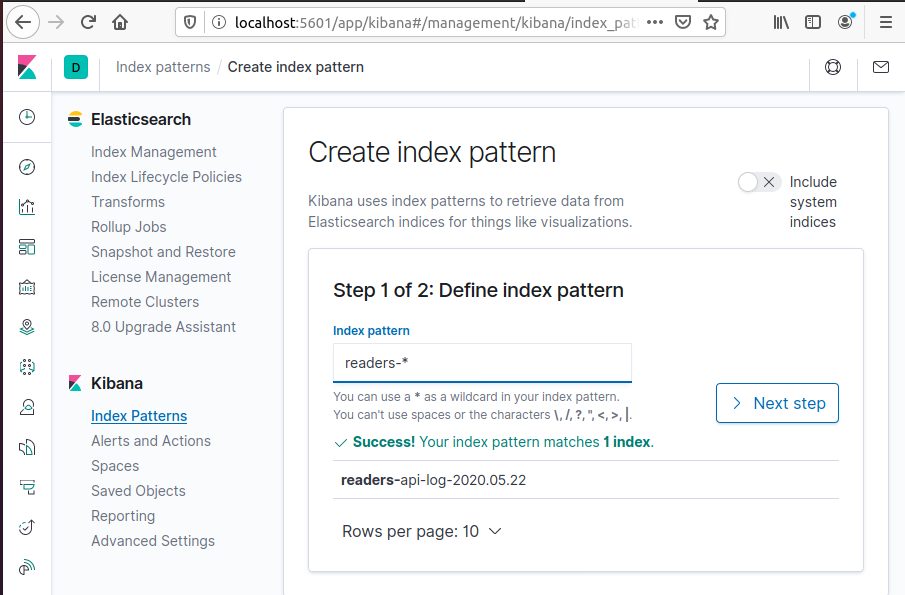Screen dimensions: 905x595
Task: Click the green D space avatar
Action: tap(76, 68)
